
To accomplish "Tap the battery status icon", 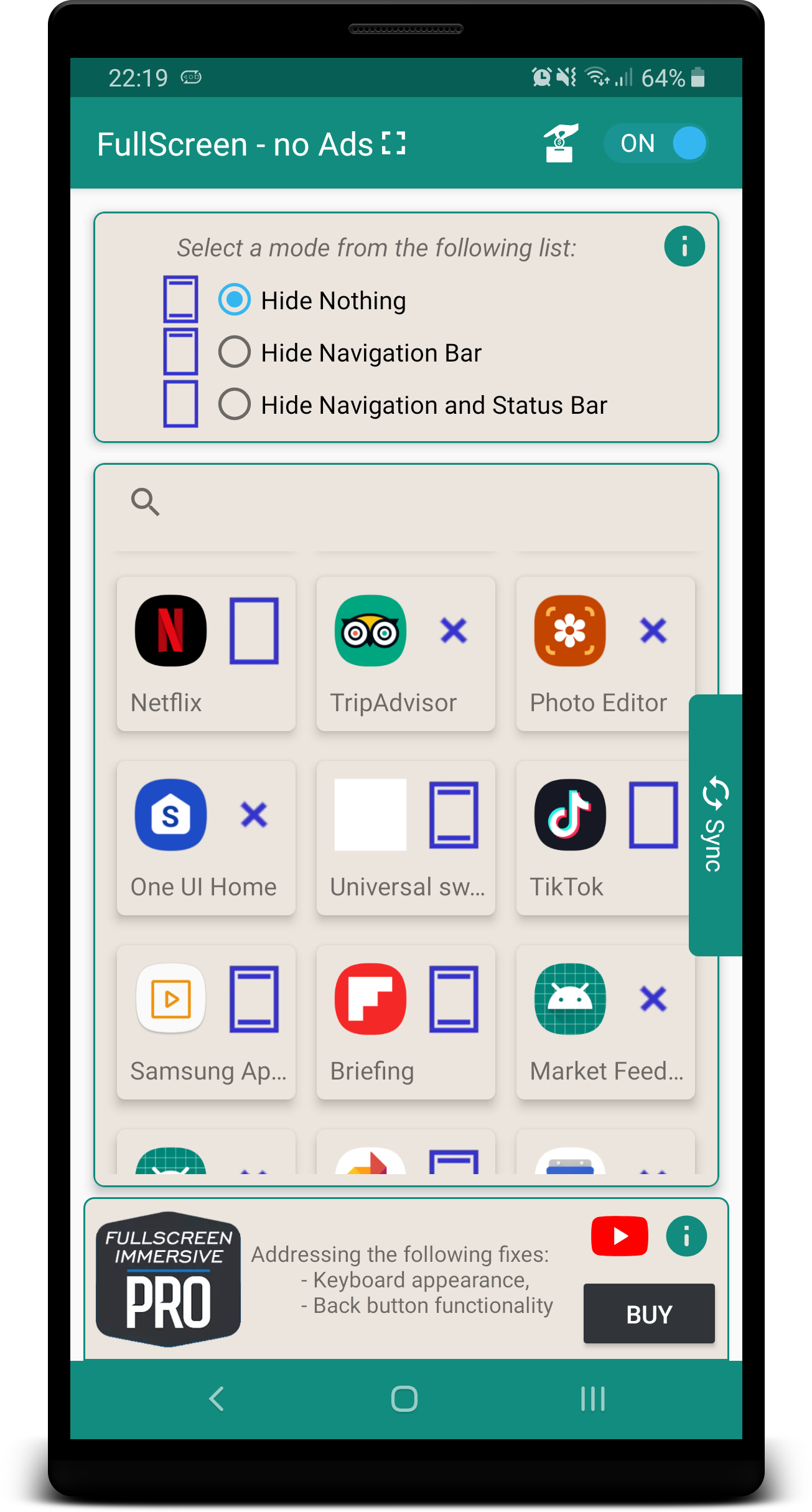I will (x=698, y=78).
